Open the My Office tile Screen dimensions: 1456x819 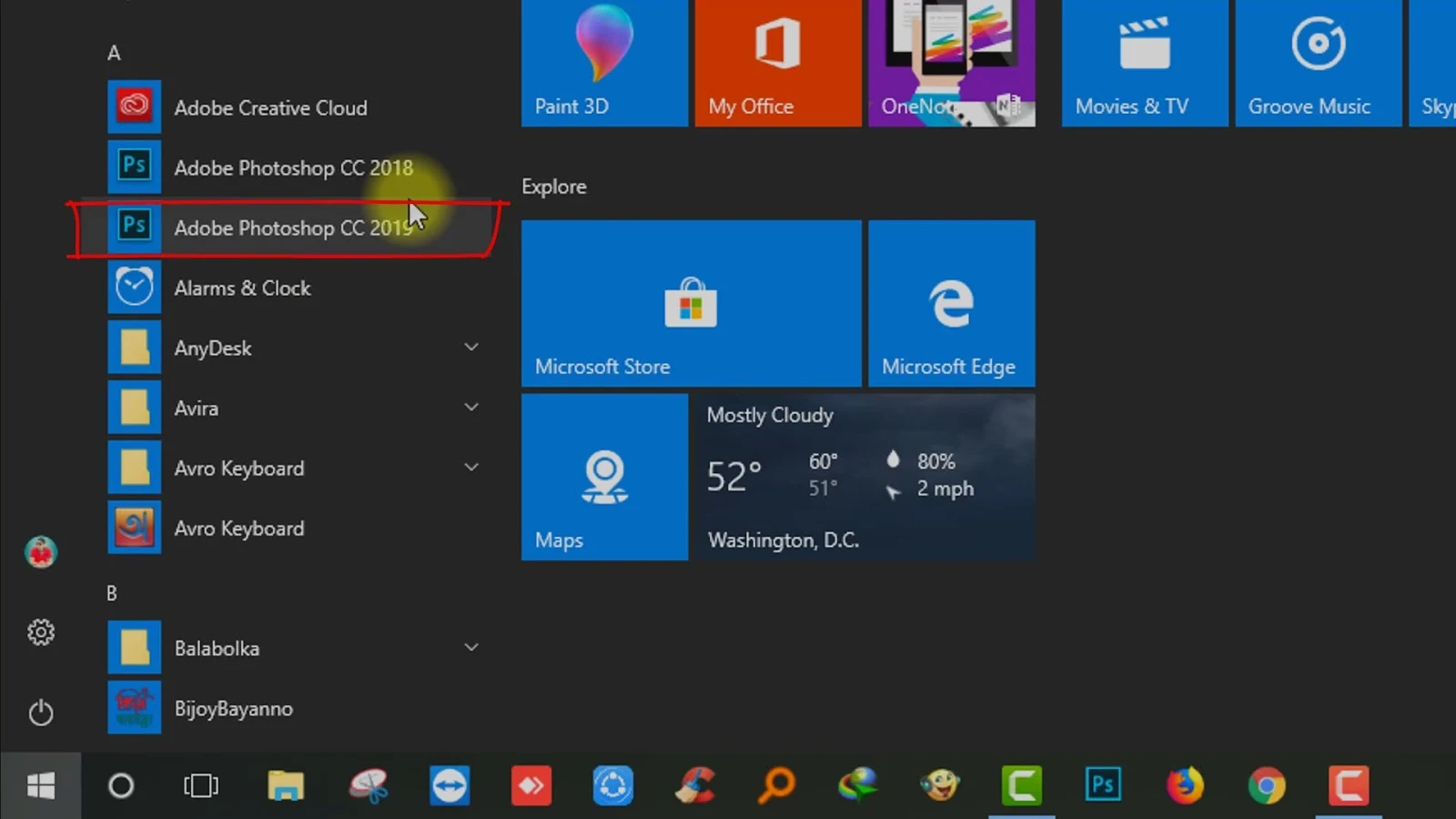778,63
